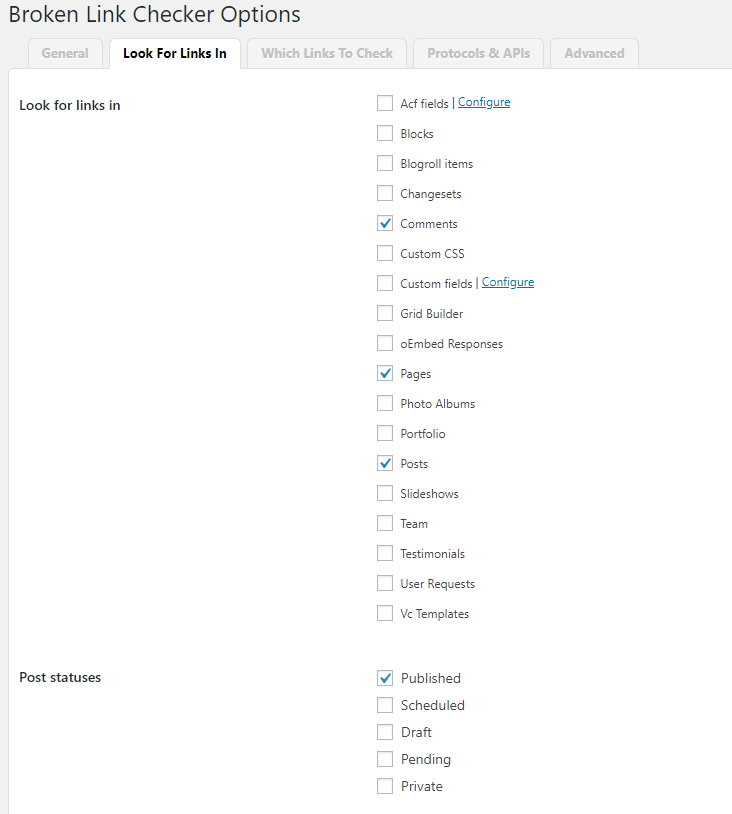Open the Which Links To Check tab

pyautogui.click(x=327, y=54)
